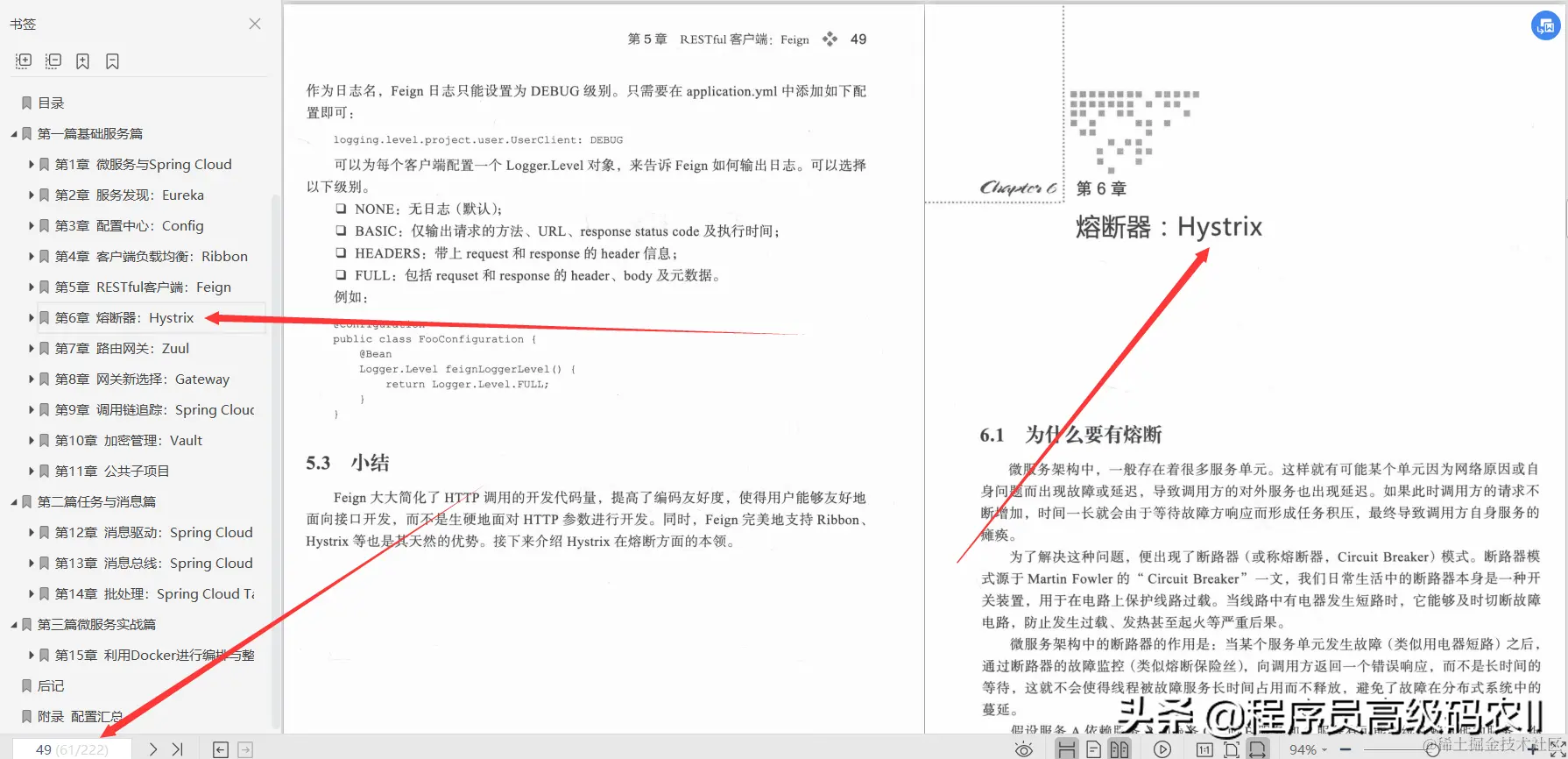Expand 第15章 利用Docker chapter

click(31, 656)
